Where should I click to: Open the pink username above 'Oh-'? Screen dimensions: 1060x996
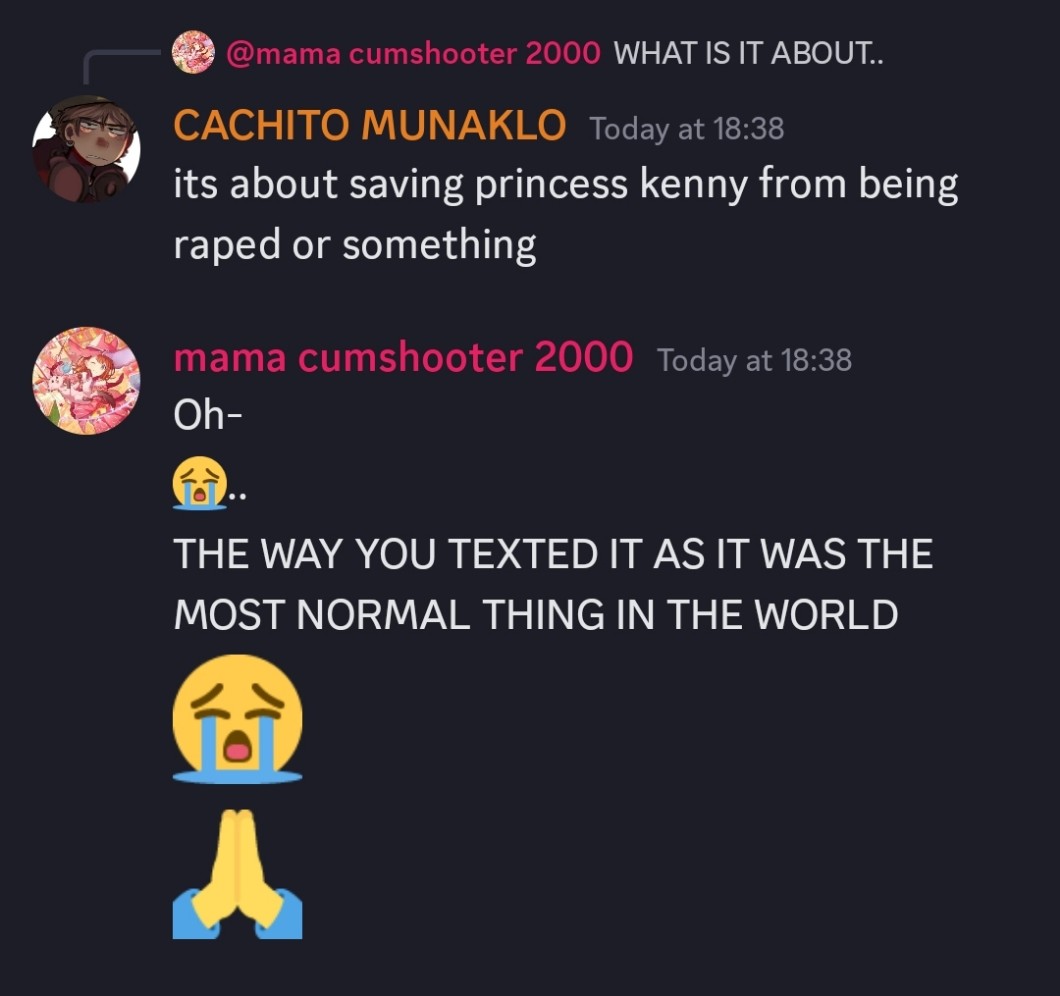point(402,357)
